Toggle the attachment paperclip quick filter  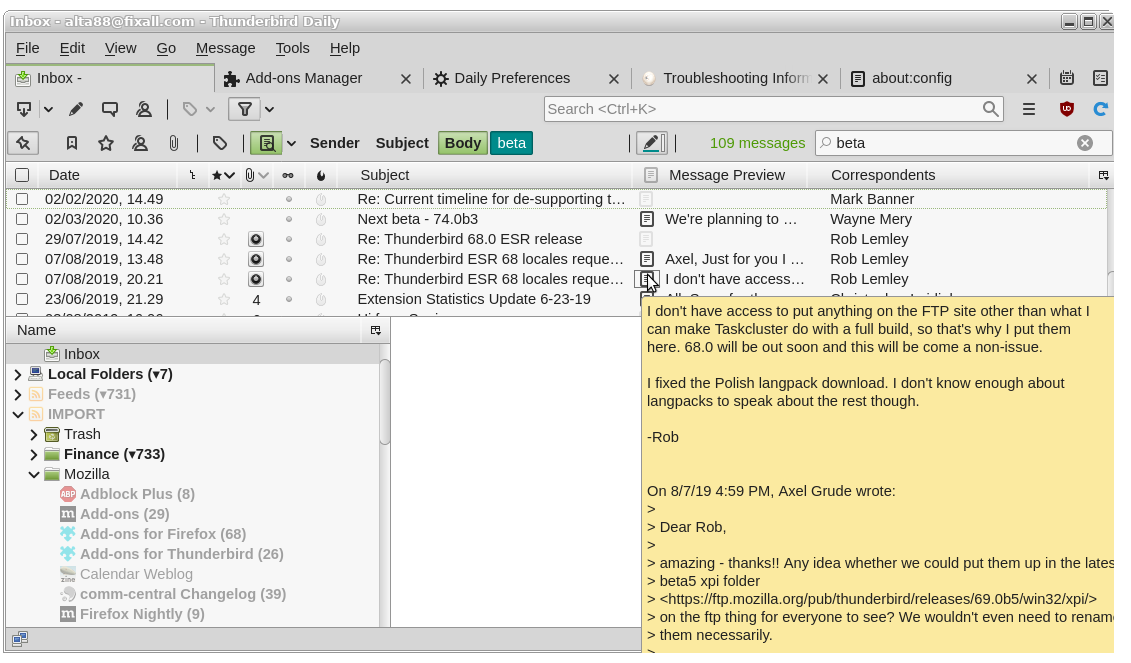coord(174,143)
